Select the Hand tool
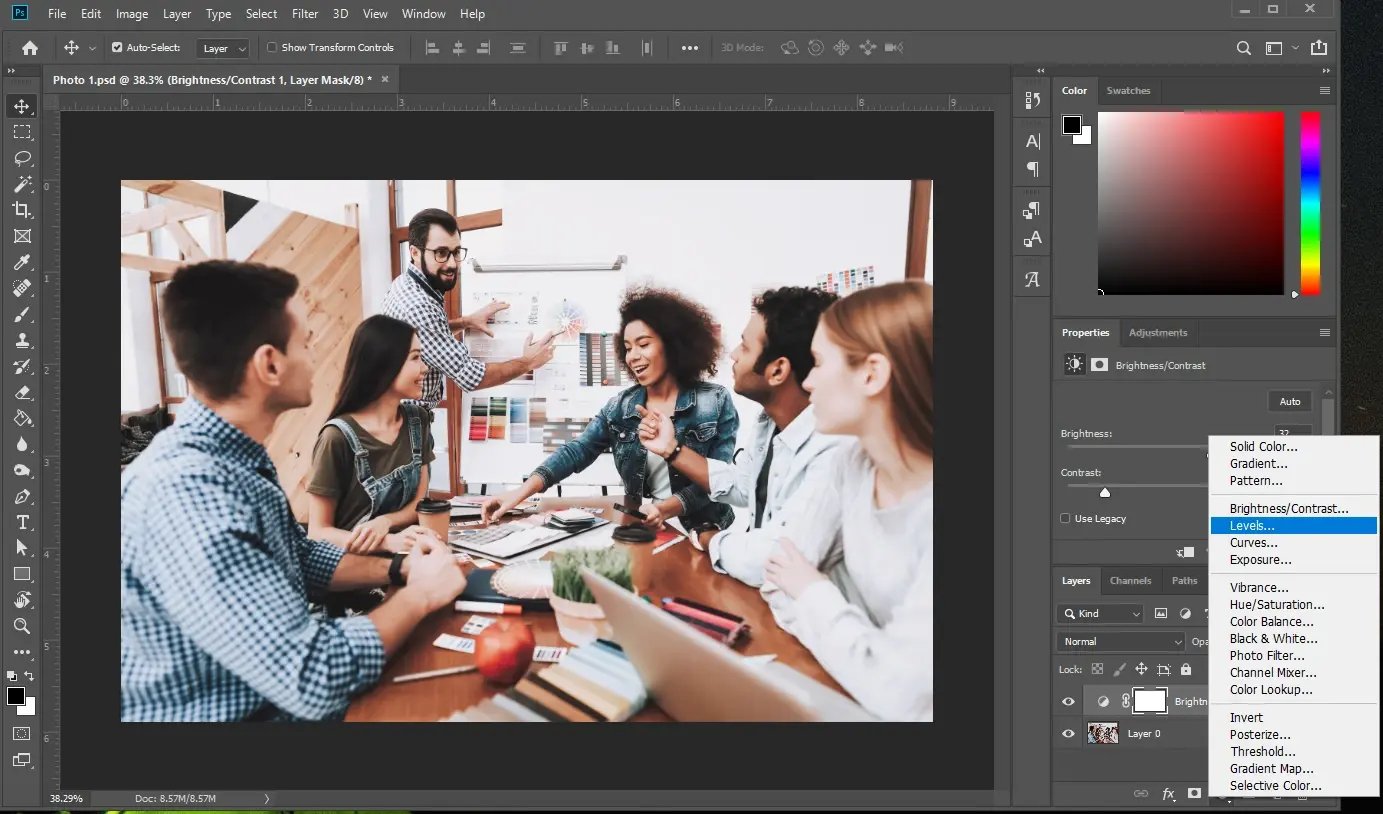Screen dimensions: 1383x814 [x=21, y=600]
